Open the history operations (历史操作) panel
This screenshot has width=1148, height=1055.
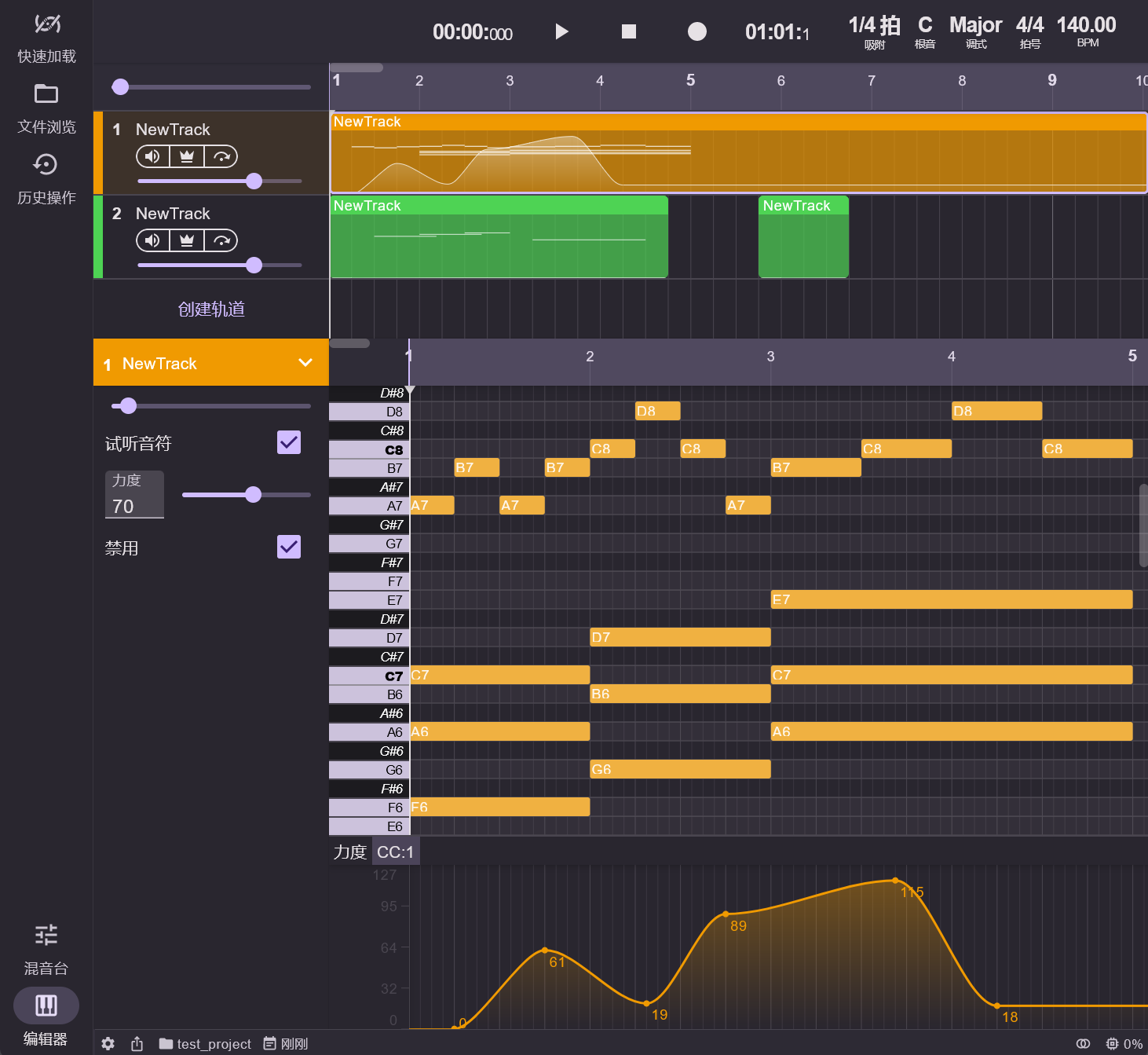pos(46,180)
